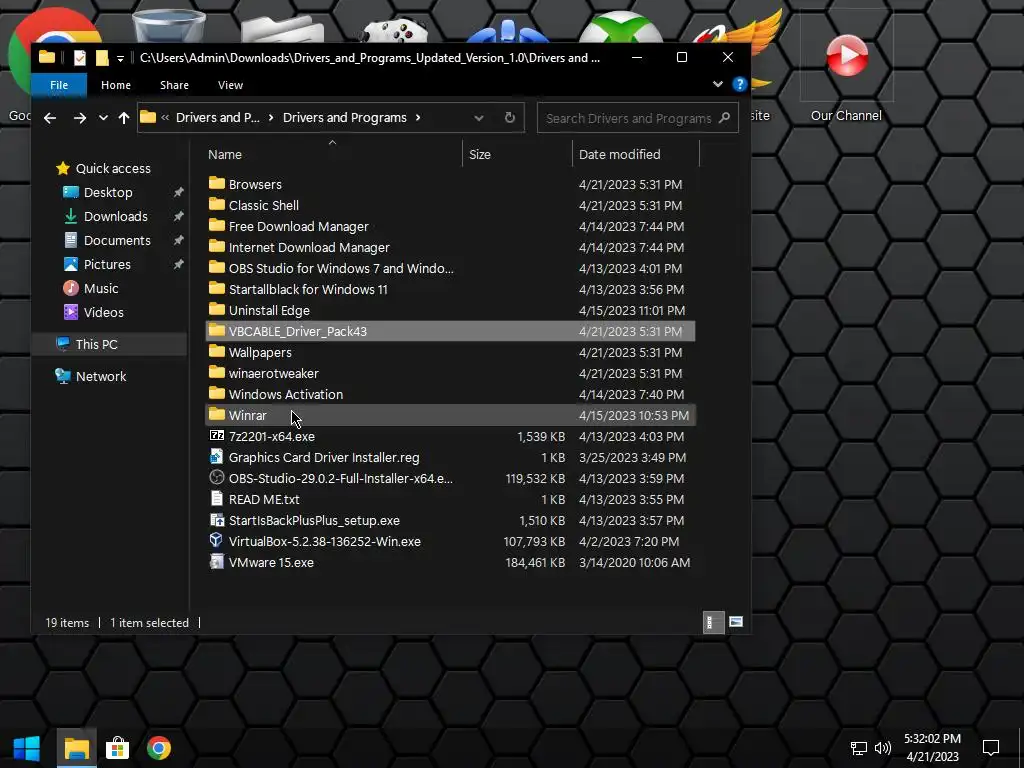Click the Drivers and P... breadcrumb
Screen dimensions: 1024x768
[217, 118]
